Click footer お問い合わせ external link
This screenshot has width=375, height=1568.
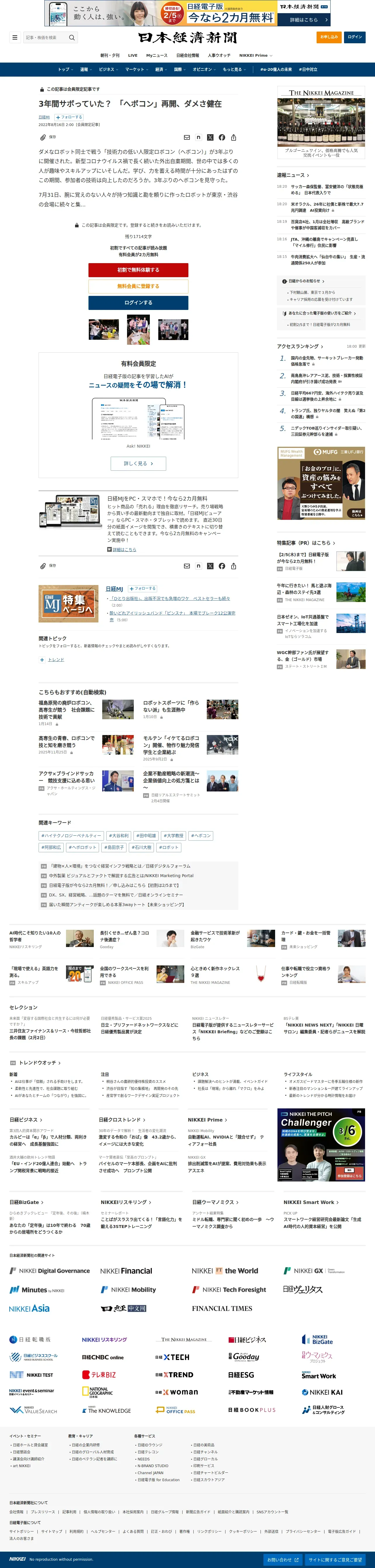[x=283, y=1560]
